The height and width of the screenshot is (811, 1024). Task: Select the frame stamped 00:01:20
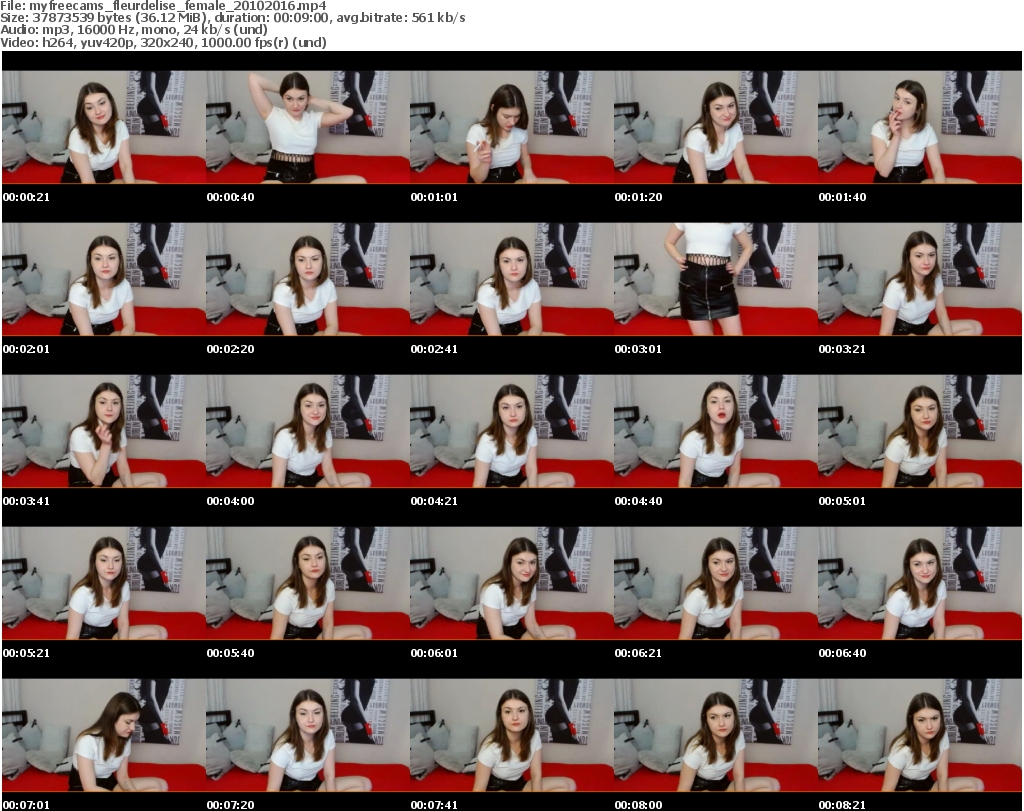click(x=716, y=127)
